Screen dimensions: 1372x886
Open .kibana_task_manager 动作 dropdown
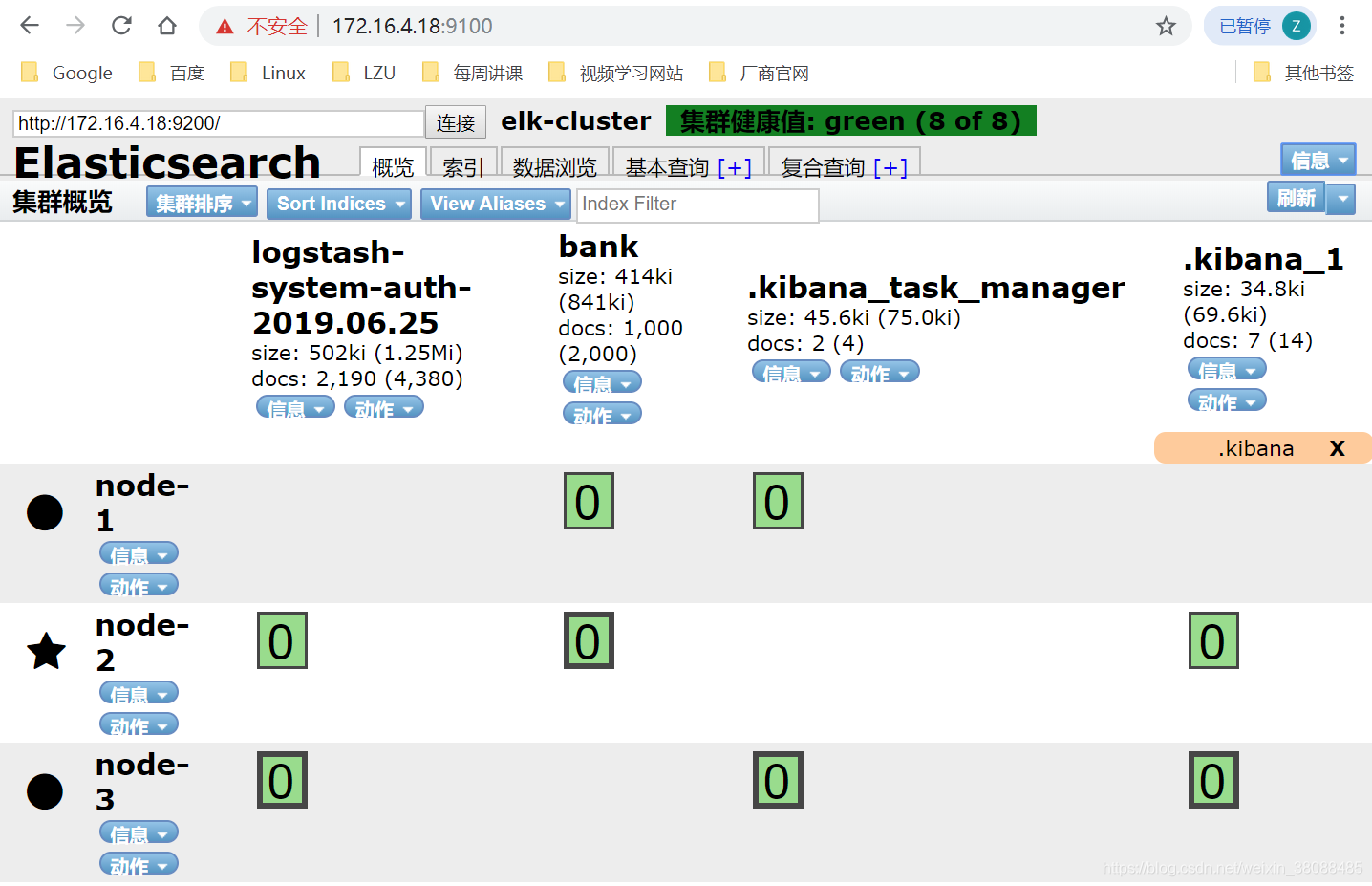click(880, 373)
